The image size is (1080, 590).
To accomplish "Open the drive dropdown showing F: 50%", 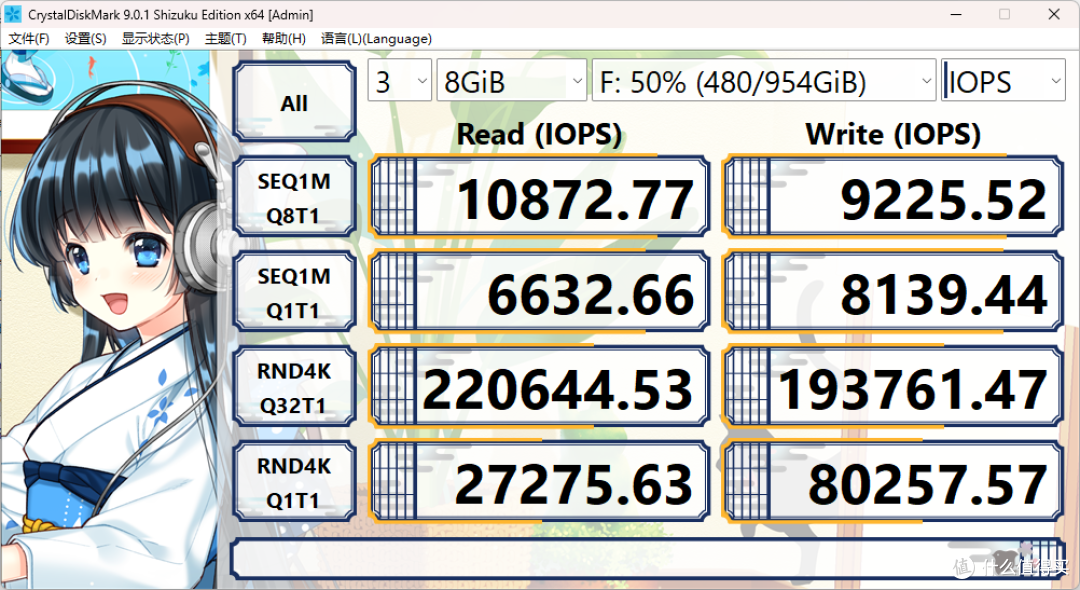I will click(x=764, y=81).
